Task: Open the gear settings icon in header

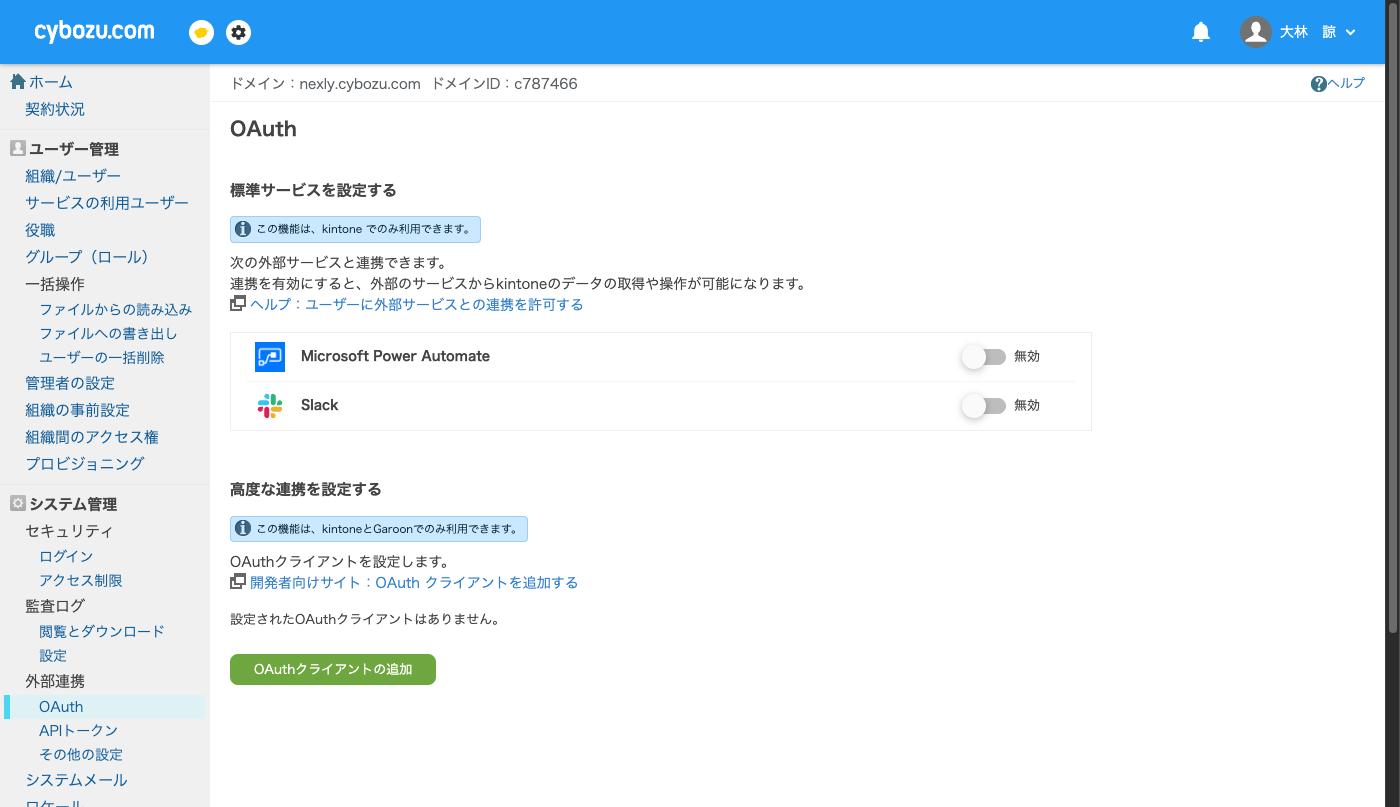Action: click(x=238, y=32)
